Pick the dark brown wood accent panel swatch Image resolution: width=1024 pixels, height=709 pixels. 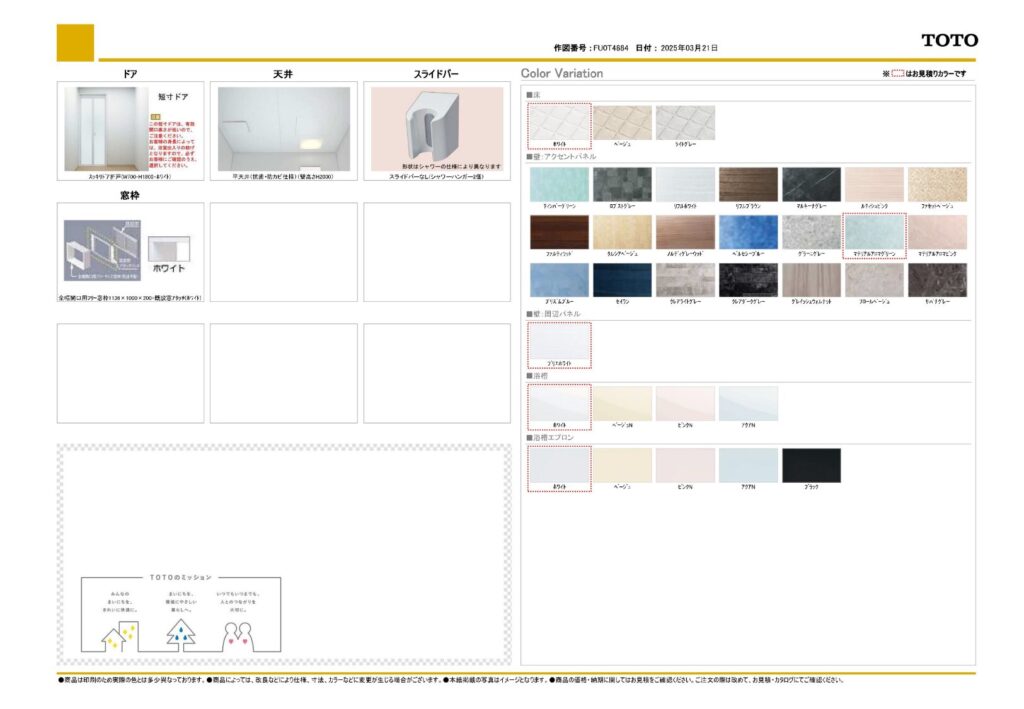tap(559, 232)
